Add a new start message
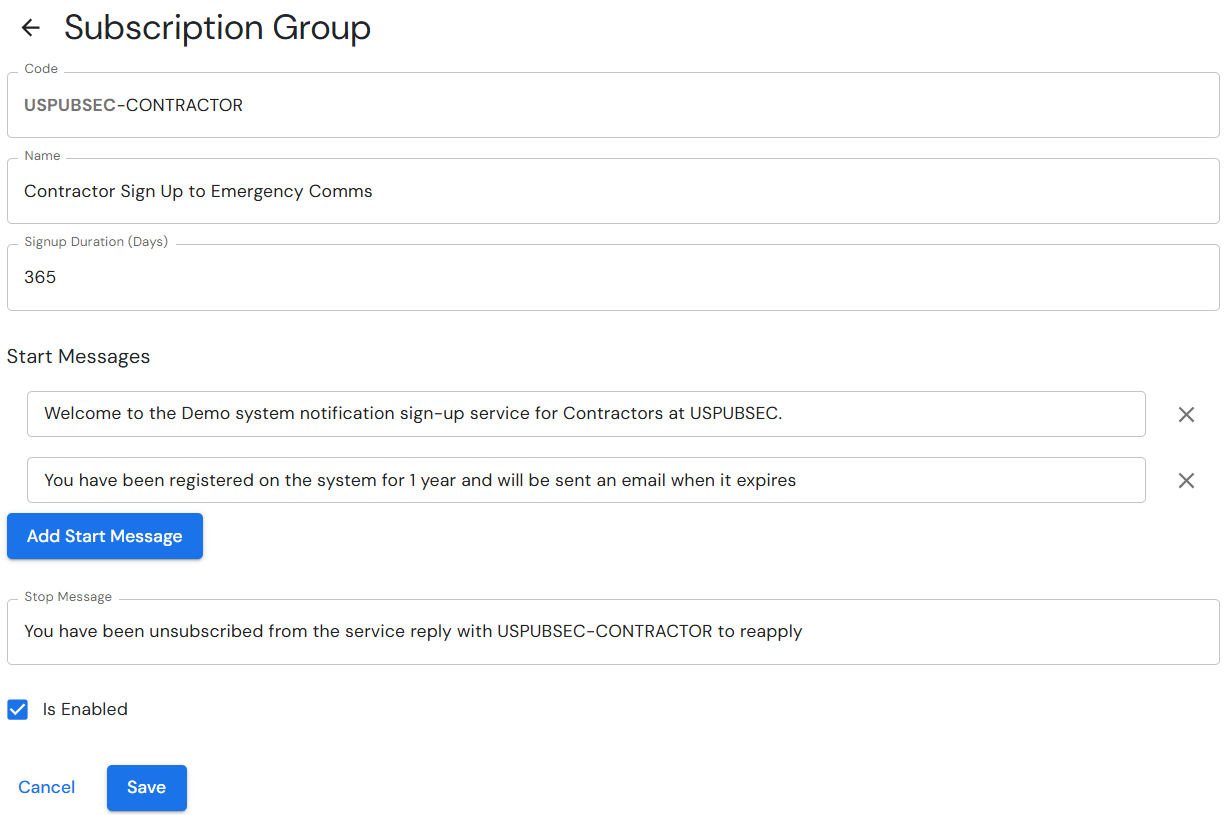The image size is (1229, 815). [x=105, y=536]
